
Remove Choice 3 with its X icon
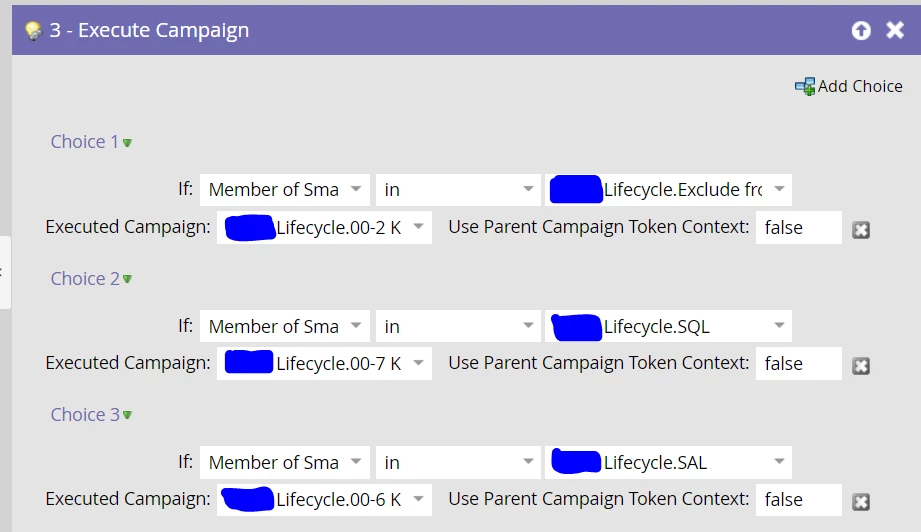860,502
